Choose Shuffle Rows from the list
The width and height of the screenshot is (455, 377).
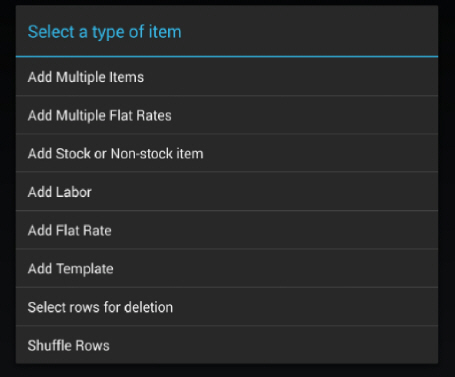227,345
